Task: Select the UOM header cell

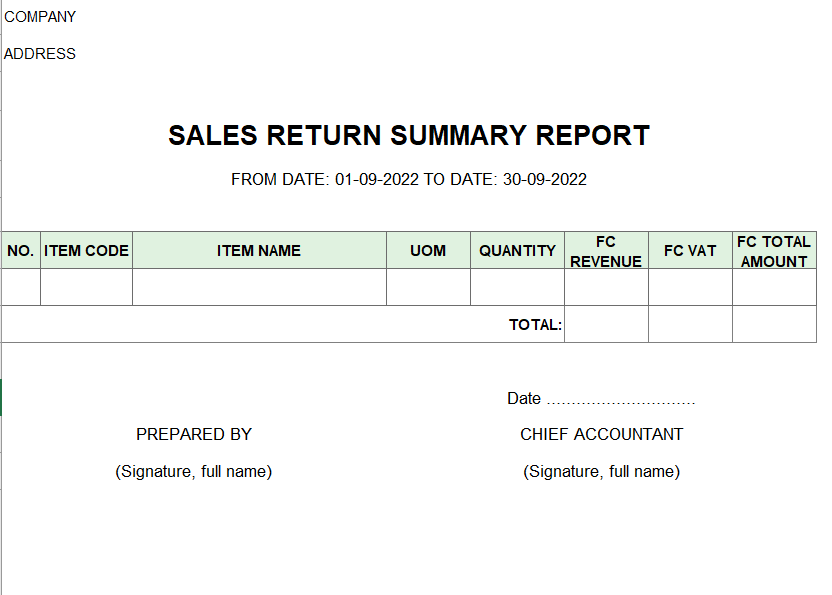Action: point(428,250)
